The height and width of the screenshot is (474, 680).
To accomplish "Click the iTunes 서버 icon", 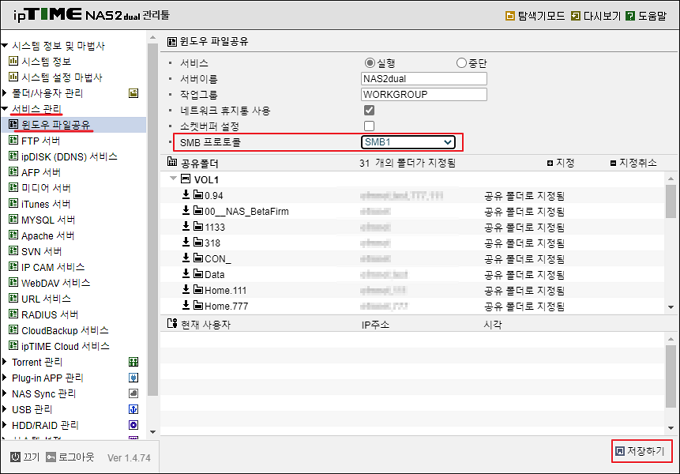I will [x=13, y=203].
